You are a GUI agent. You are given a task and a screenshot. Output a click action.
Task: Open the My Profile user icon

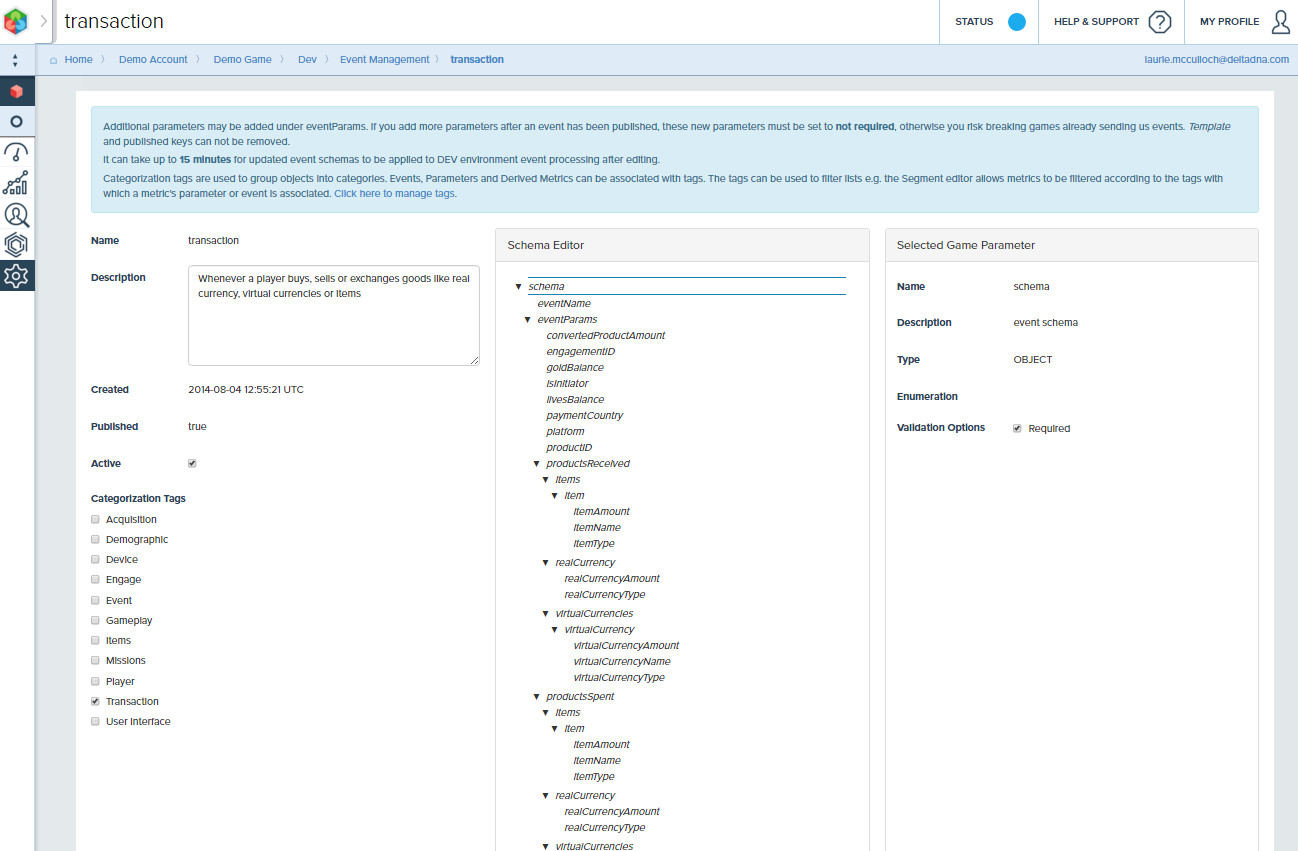coord(1280,22)
